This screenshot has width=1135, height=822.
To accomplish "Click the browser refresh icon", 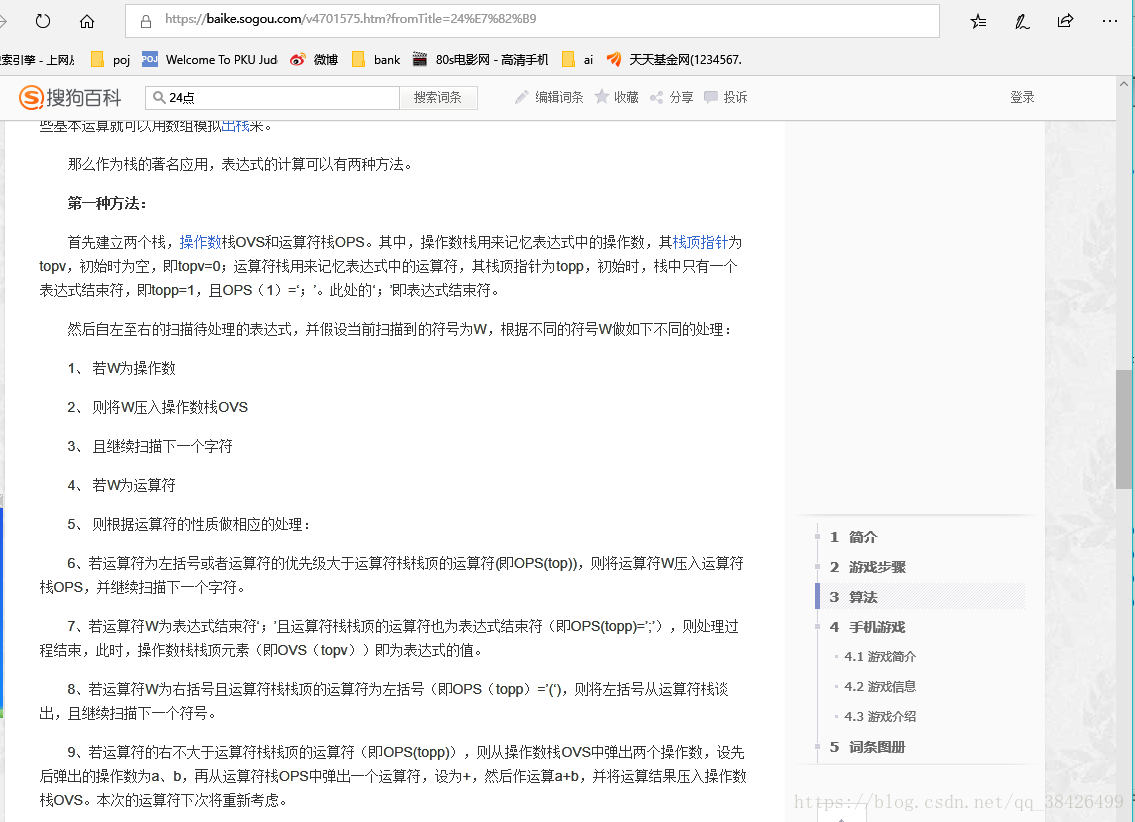I will pyautogui.click(x=43, y=21).
